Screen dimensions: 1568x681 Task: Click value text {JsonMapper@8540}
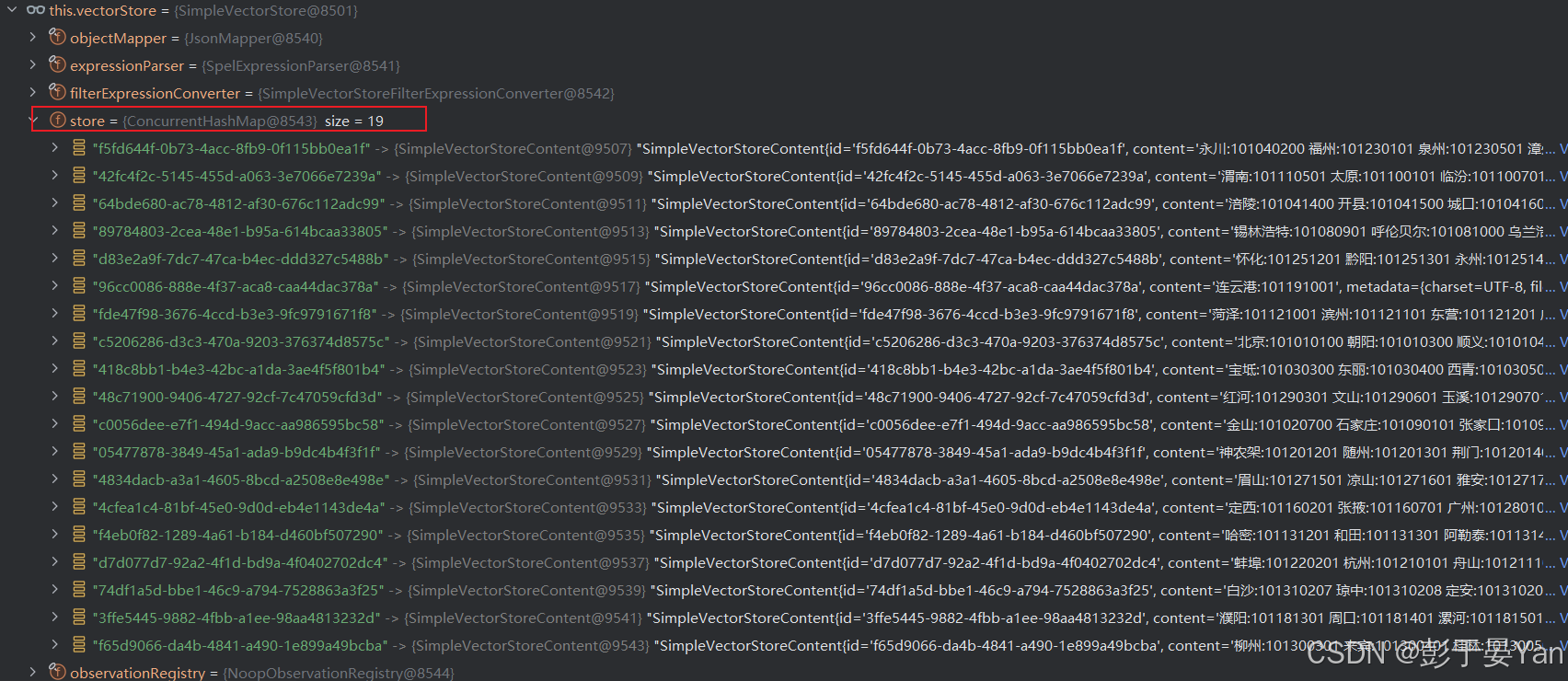[253, 39]
